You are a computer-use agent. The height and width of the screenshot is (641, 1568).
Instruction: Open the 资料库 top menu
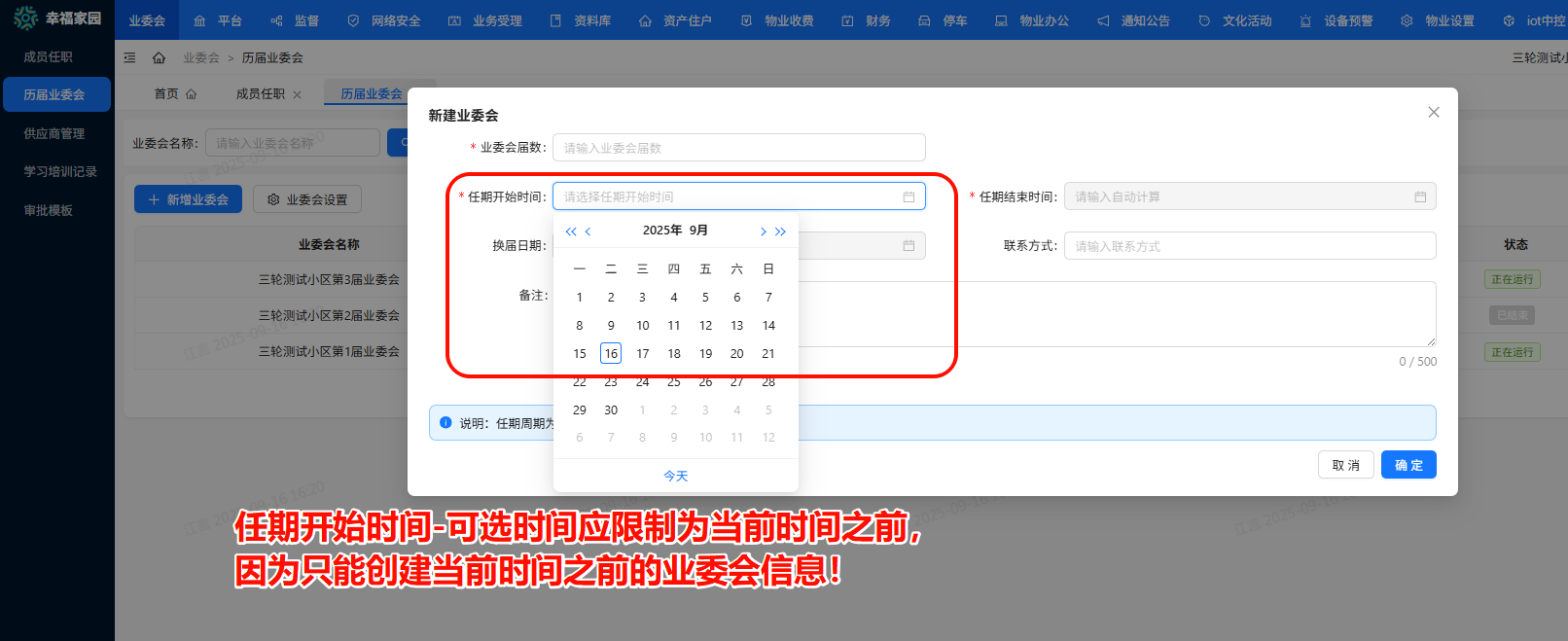[581, 20]
